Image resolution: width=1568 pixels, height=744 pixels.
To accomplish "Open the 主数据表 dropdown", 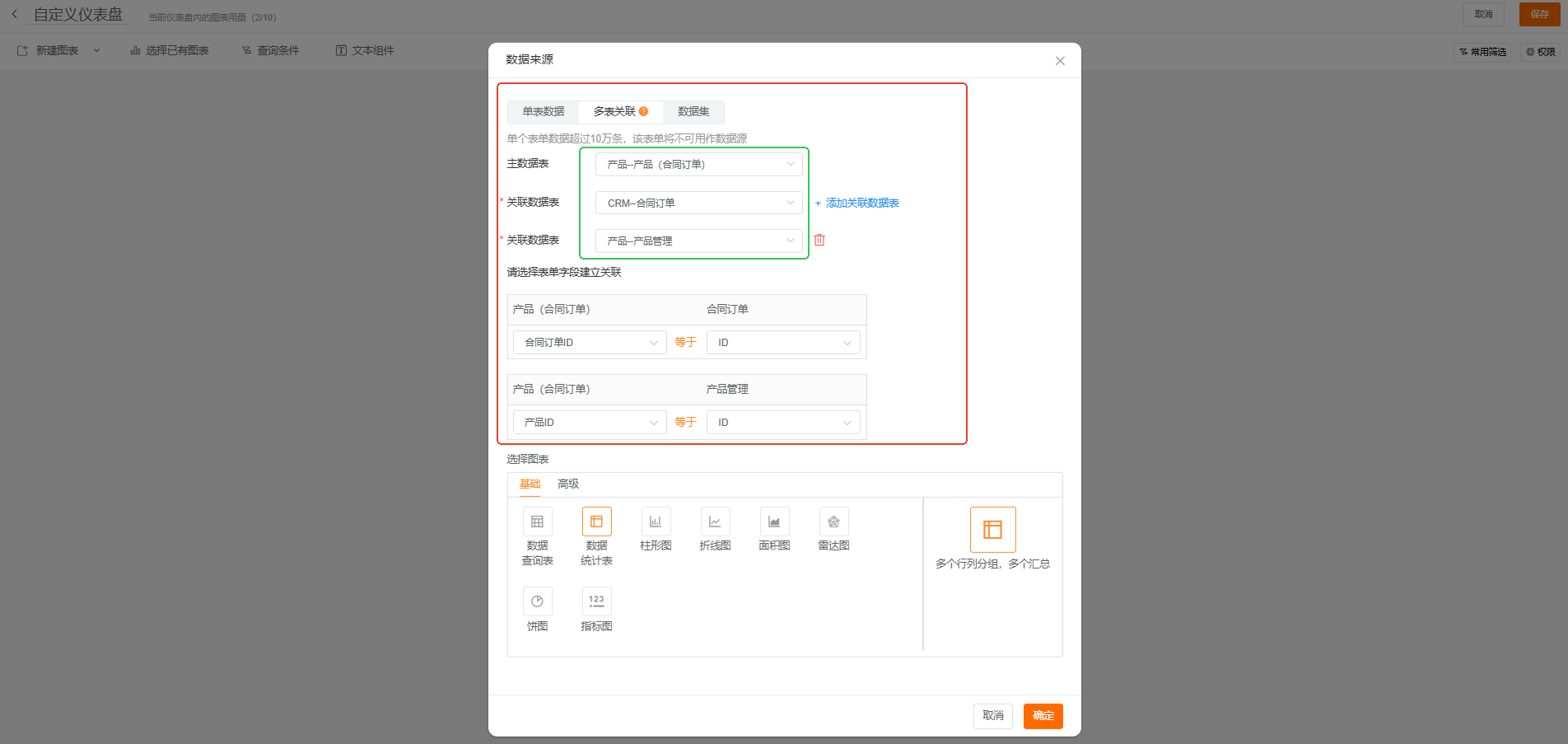I will pos(698,164).
